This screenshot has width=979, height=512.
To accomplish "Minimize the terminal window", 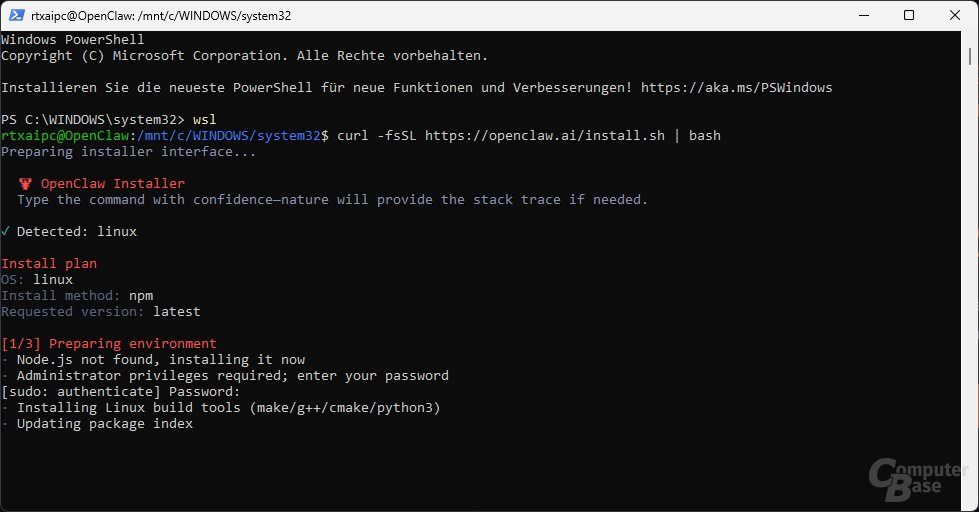I will pos(864,15).
